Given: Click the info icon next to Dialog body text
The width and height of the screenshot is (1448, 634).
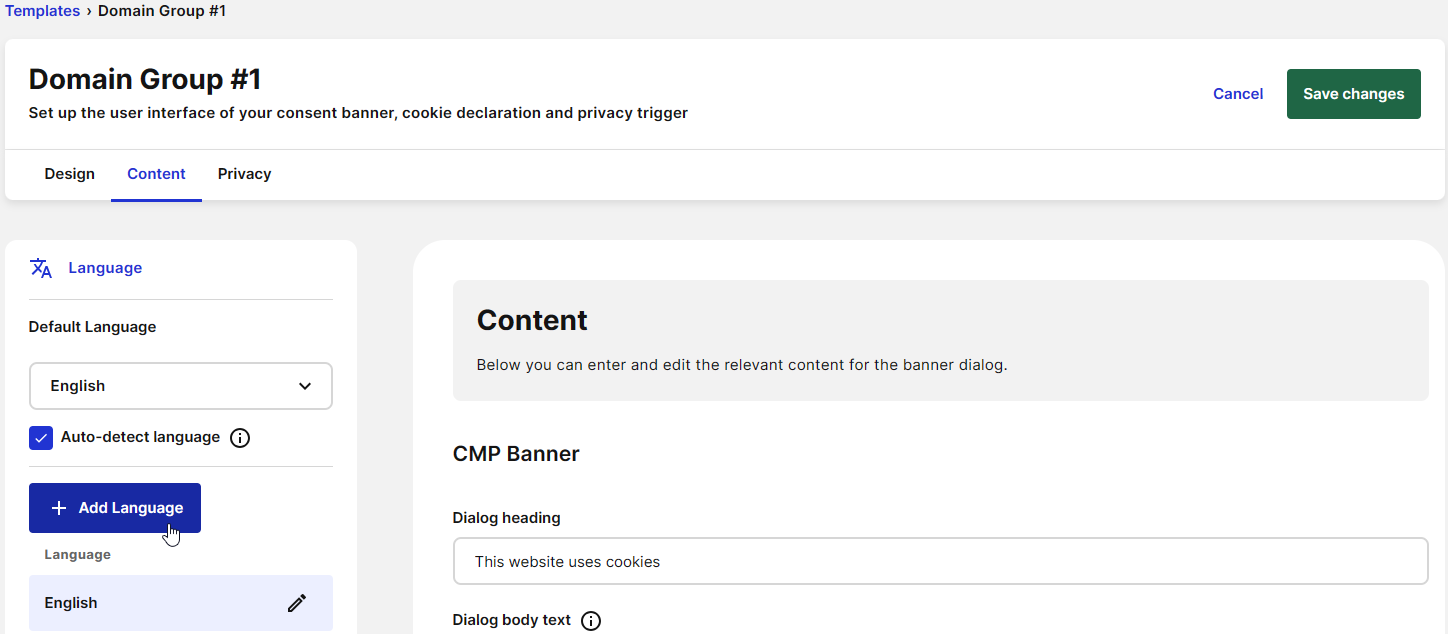Looking at the screenshot, I should coord(591,621).
